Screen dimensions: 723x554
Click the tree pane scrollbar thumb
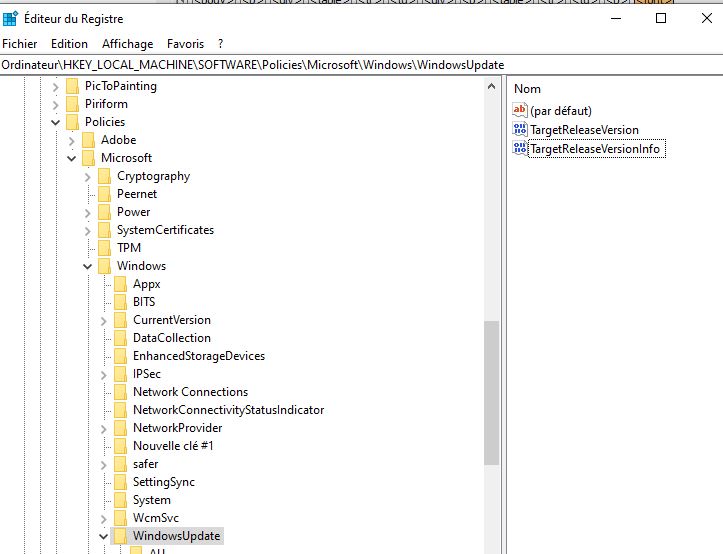click(x=492, y=393)
